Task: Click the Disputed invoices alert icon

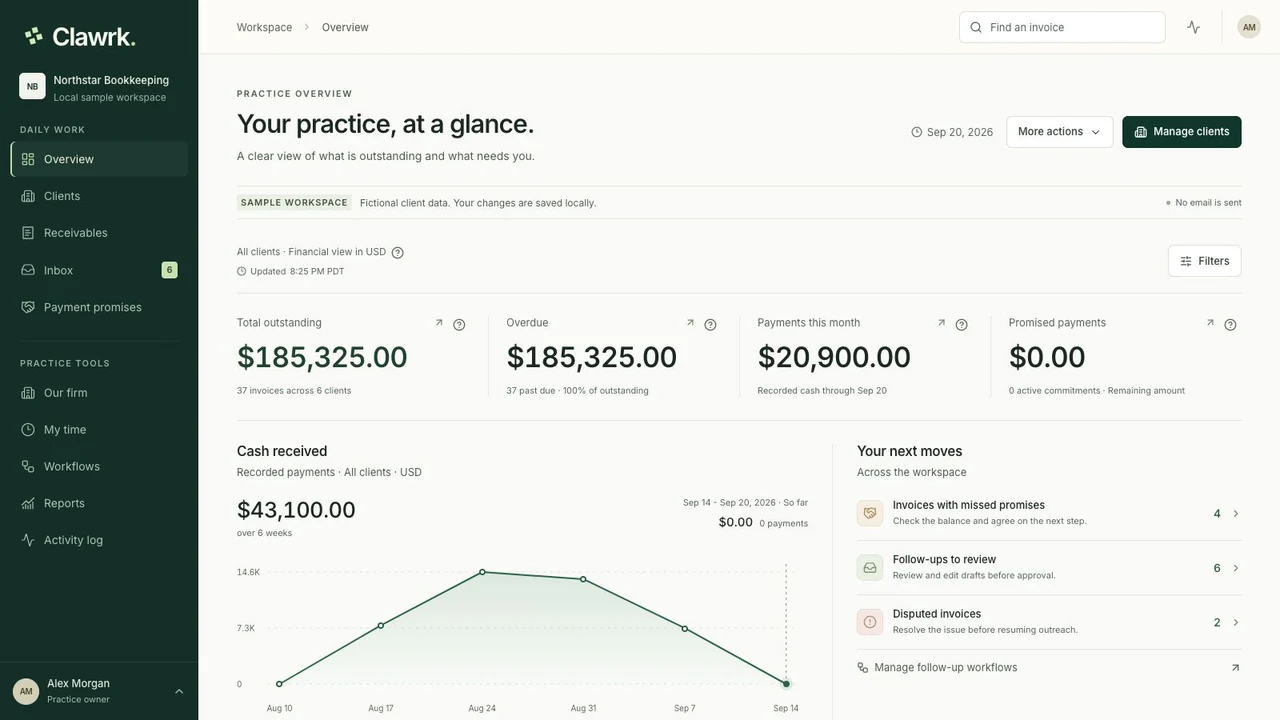Action: click(x=870, y=622)
